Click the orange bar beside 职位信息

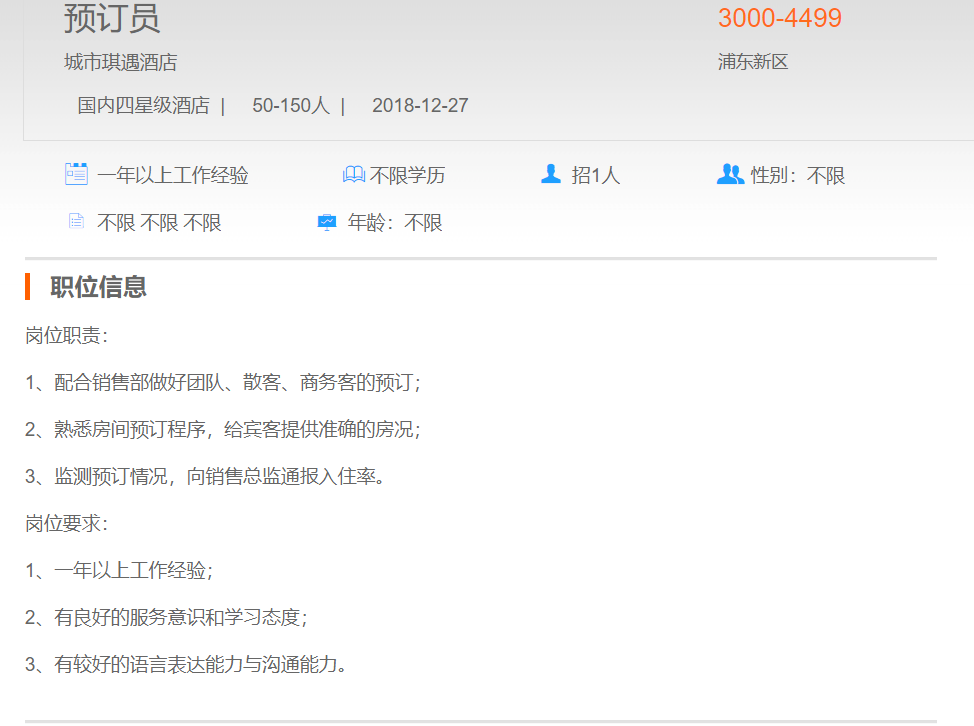click(x=28, y=287)
